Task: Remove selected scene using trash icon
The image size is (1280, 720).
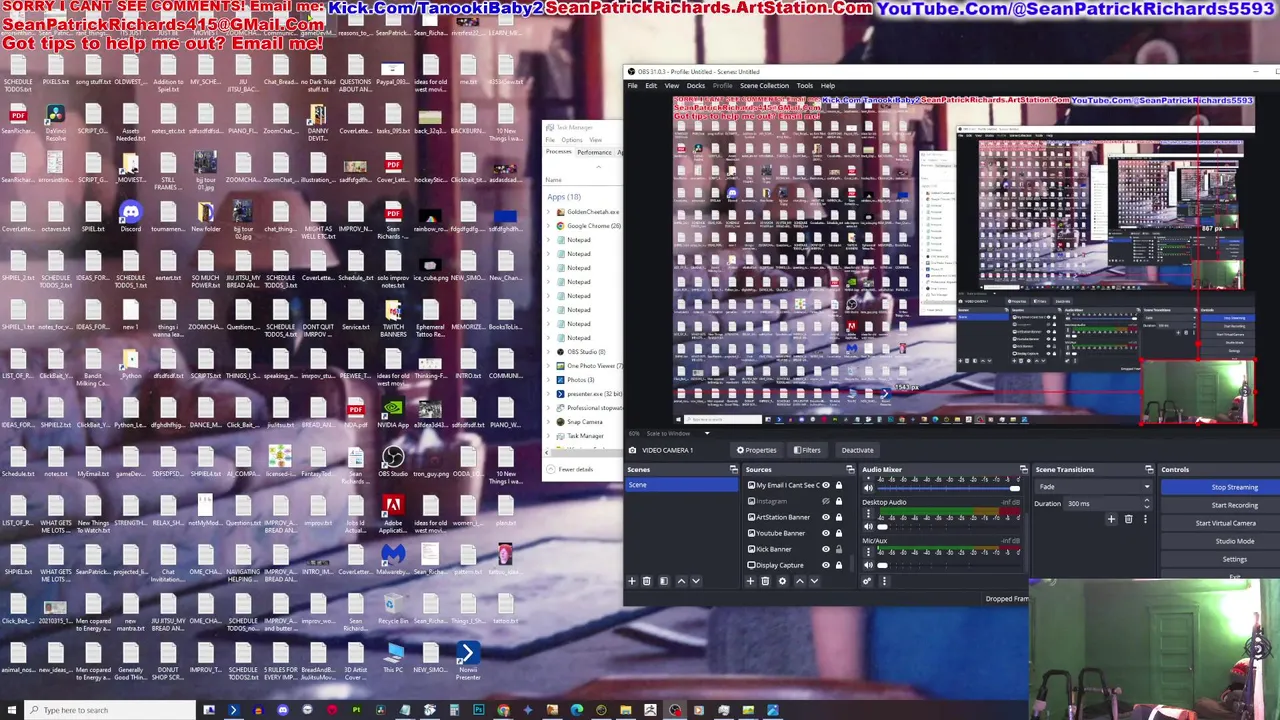Action: tap(647, 581)
